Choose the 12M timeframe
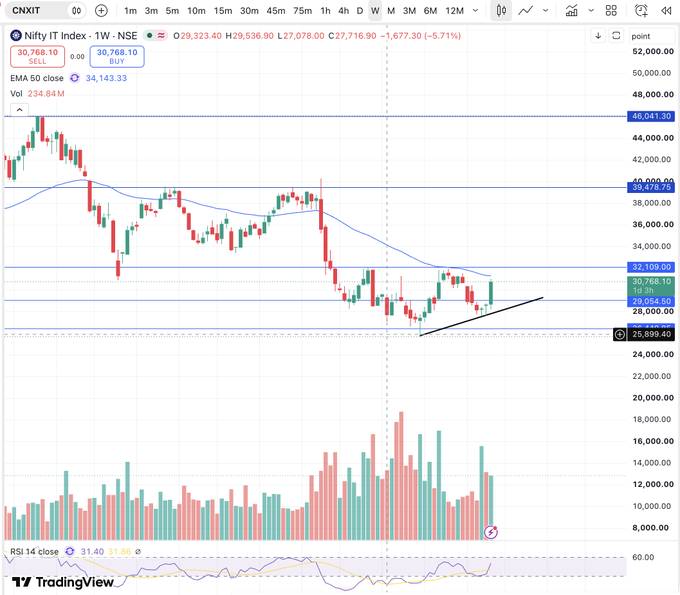Screen dimensions: 680x595 [x=454, y=10]
